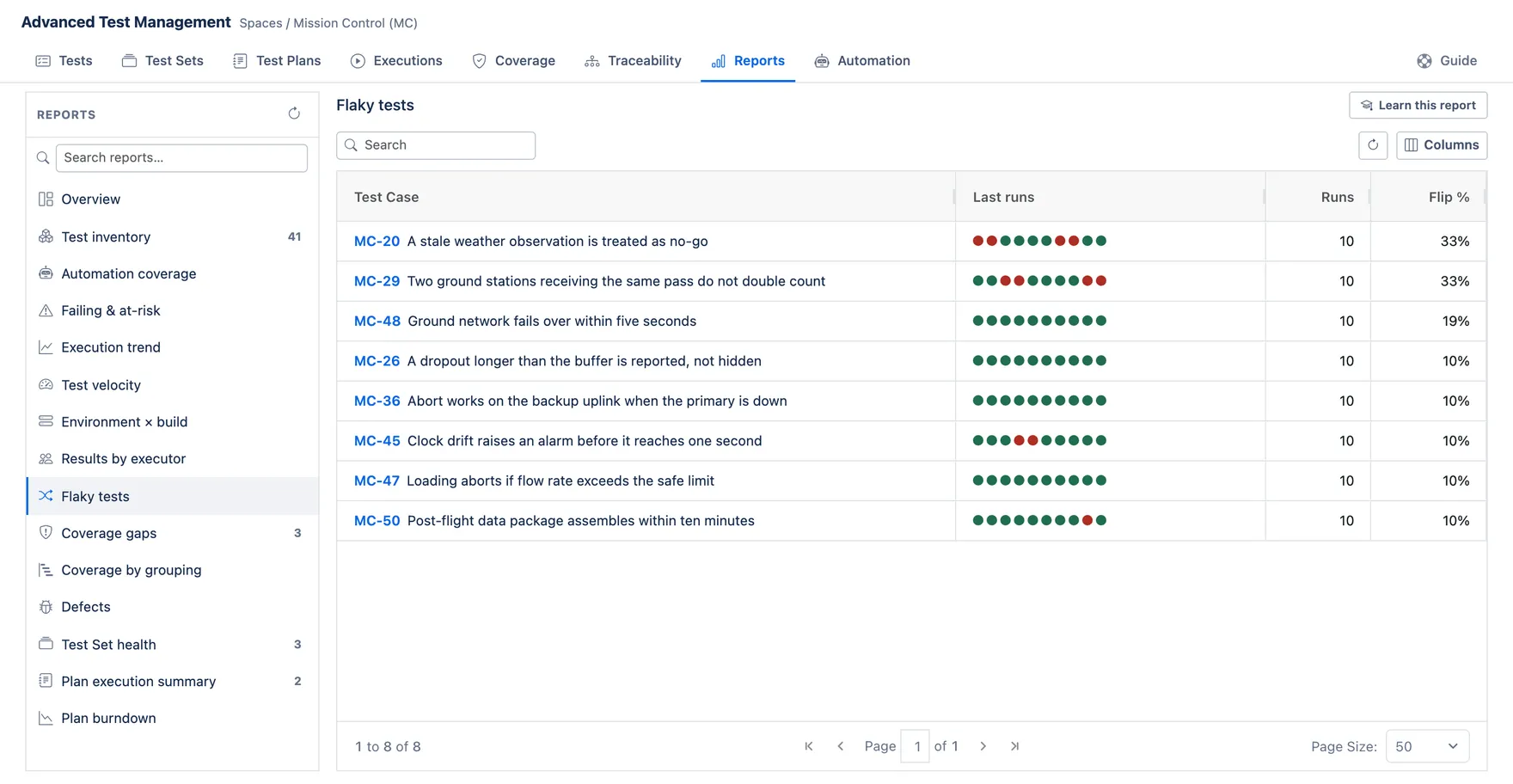
Task: Sort by the Flip % column header
Action: pos(1449,197)
